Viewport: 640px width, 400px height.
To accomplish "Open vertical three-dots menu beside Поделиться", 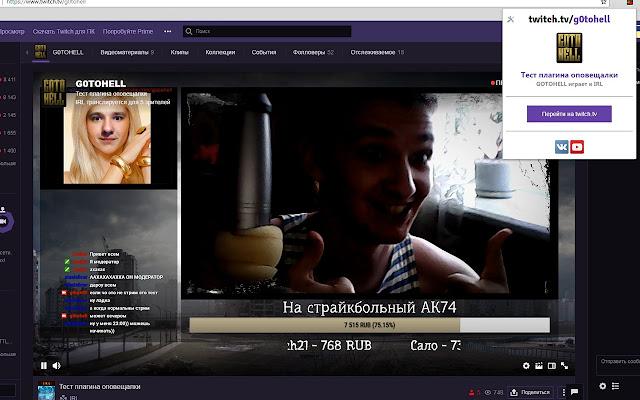I will click(564, 392).
